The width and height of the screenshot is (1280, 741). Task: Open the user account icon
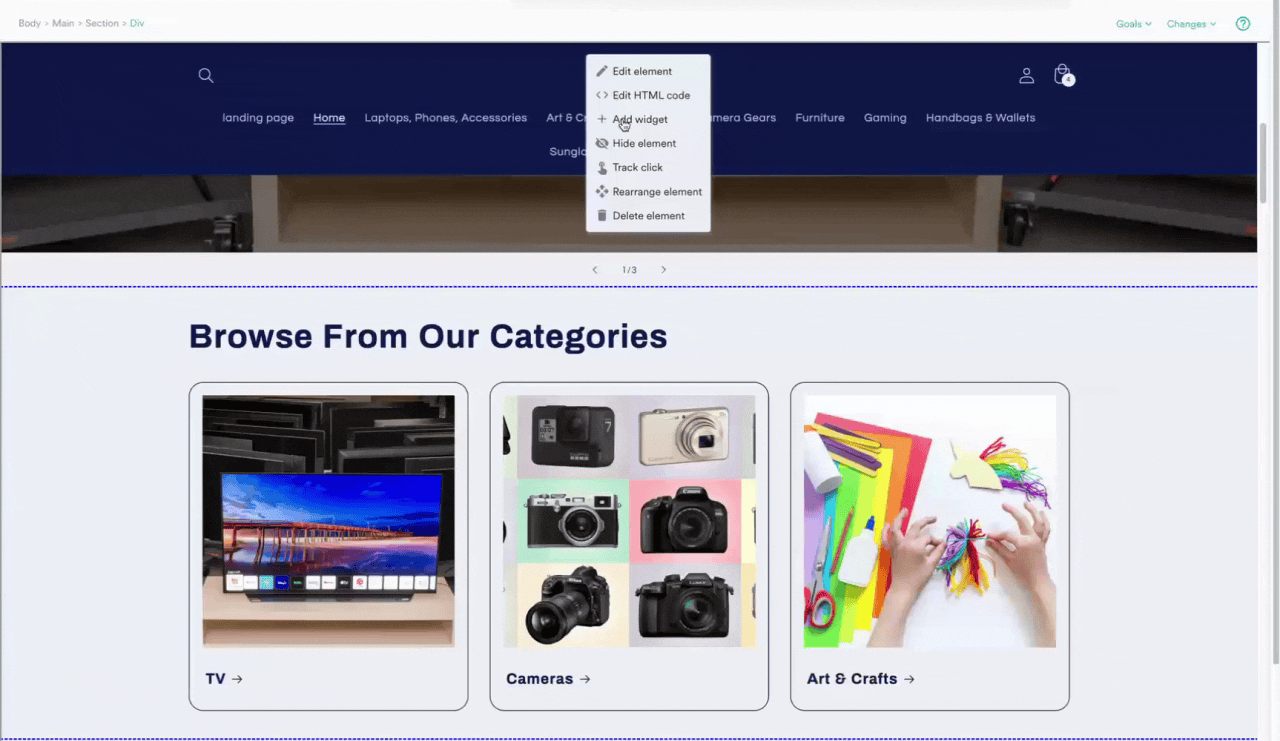tap(1026, 75)
